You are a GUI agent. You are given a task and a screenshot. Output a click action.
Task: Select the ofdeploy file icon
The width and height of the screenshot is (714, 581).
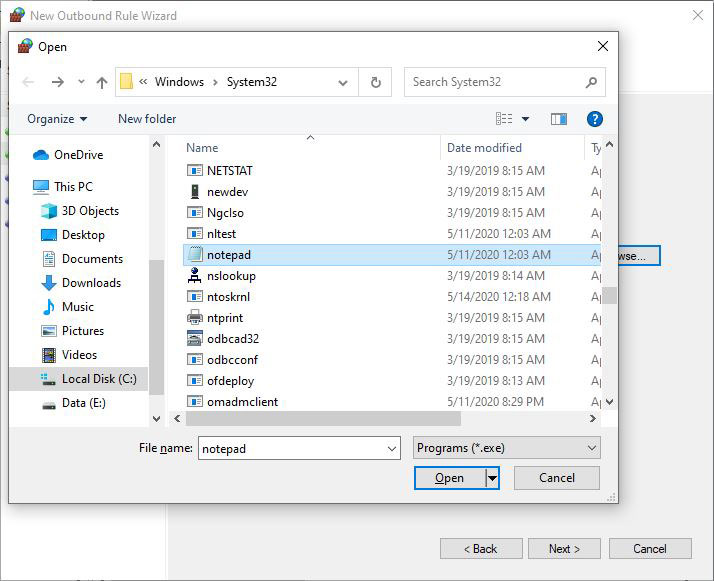(194, 381)
